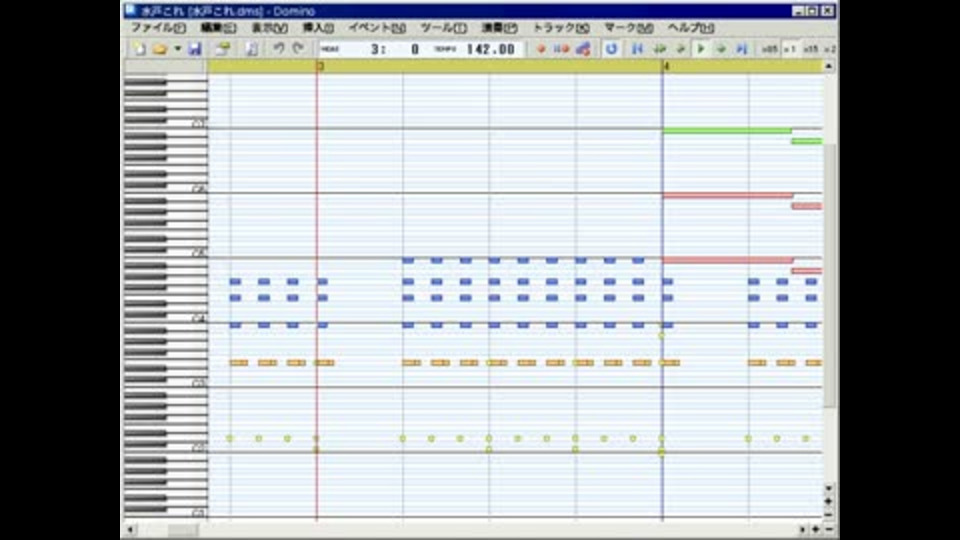960x540 pixels.
Task: Click the tempo value 142.00
Action: click(x=490, y=49)
